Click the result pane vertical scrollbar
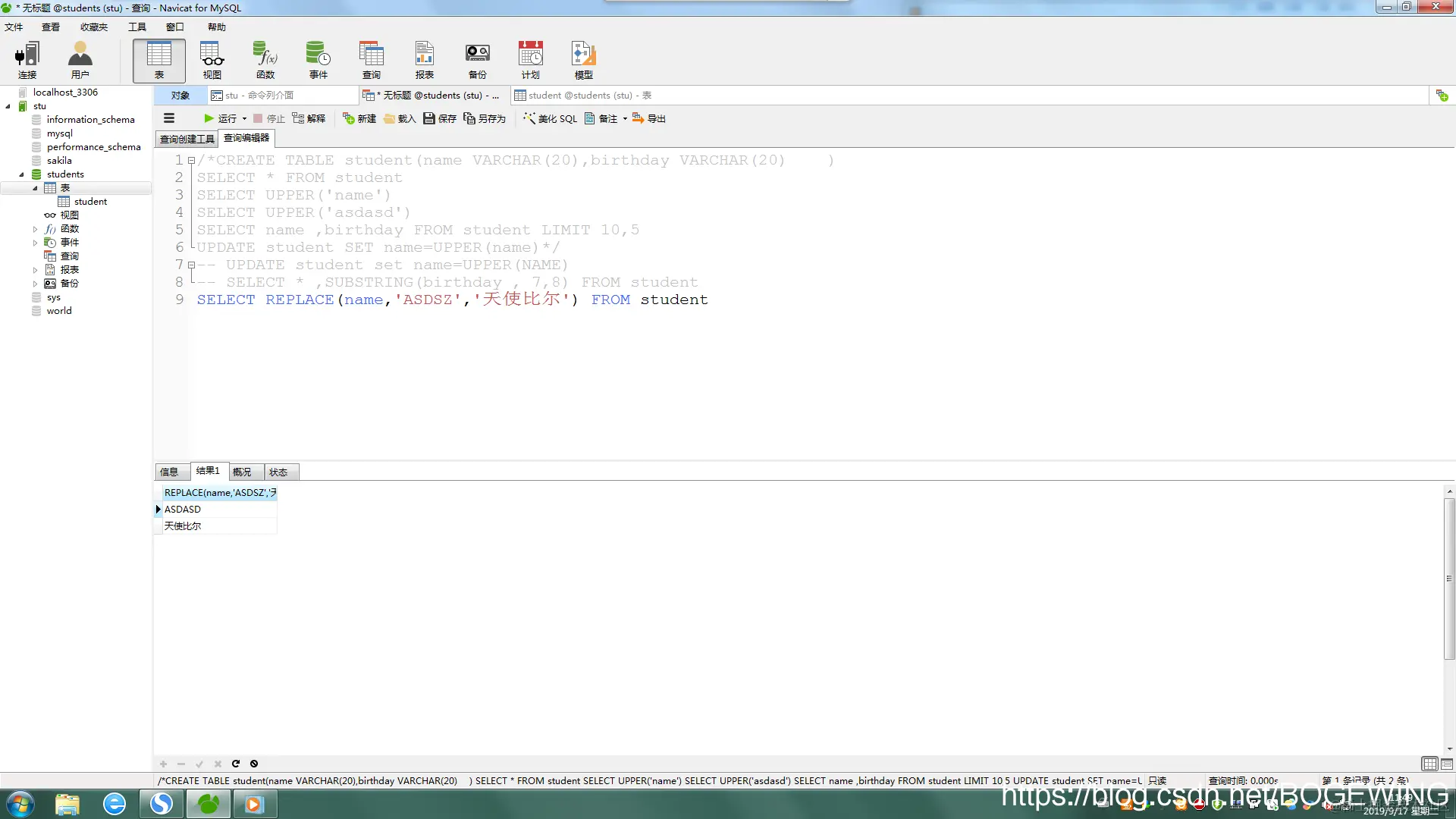This screenshot has width=1456, height=819. pyautogui.click(x=1449, y=576)
